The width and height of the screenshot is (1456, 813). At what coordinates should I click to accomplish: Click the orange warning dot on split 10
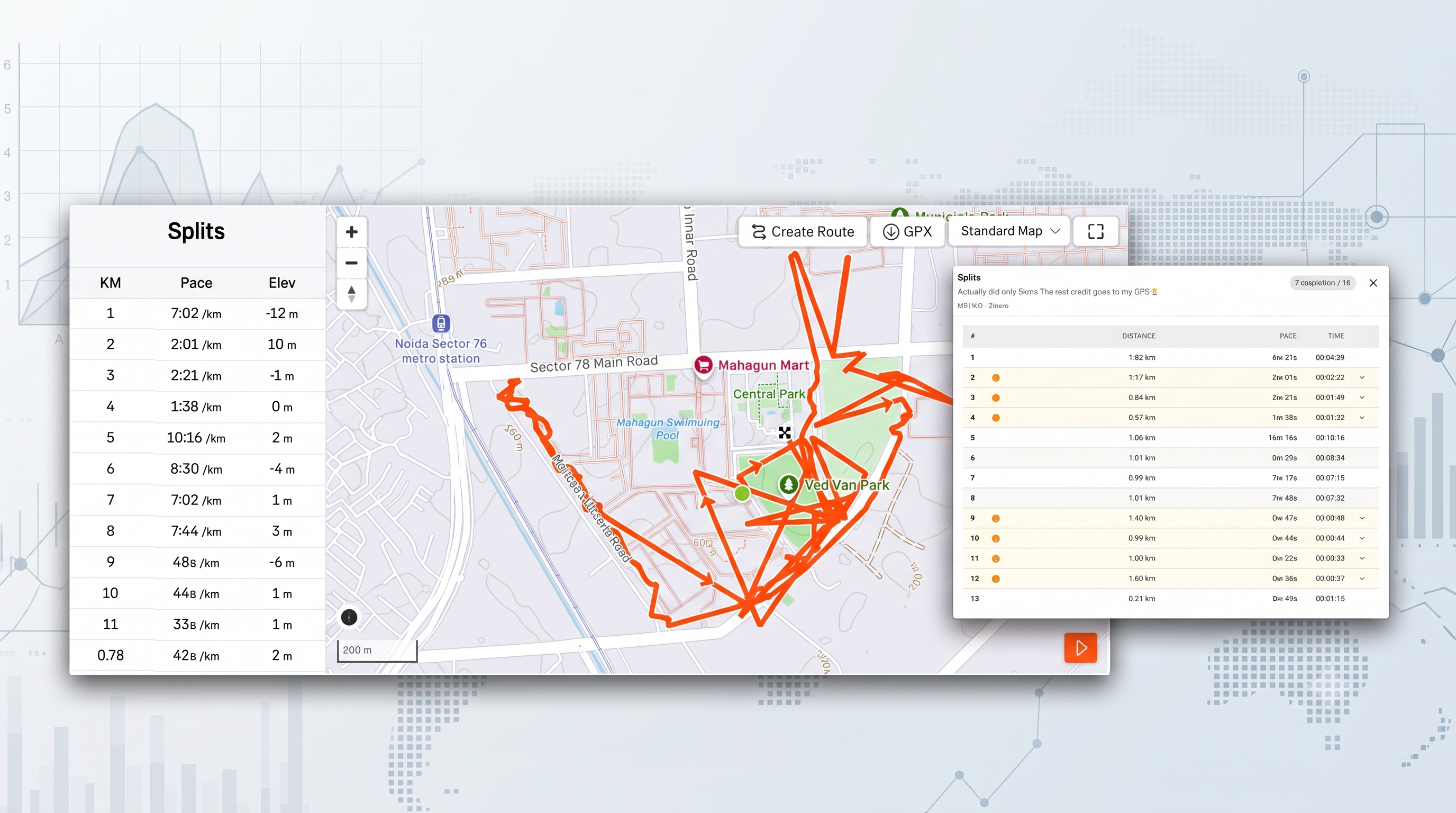996,539
